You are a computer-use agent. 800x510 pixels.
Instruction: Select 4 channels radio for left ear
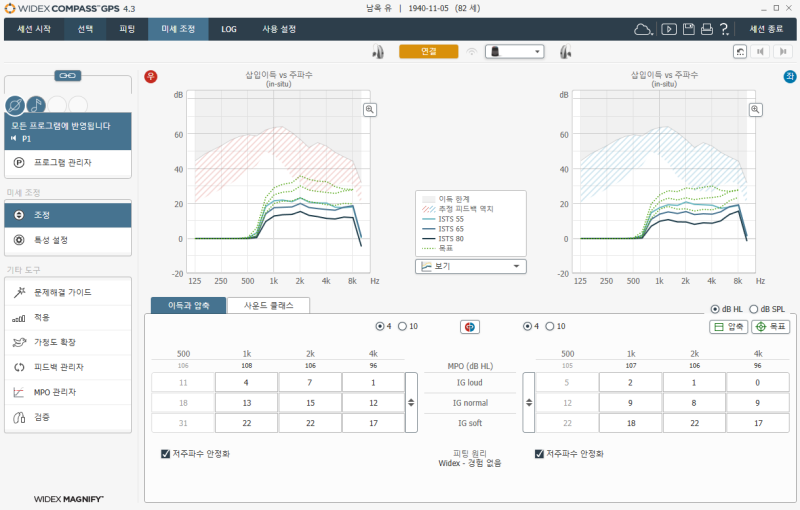527,326
